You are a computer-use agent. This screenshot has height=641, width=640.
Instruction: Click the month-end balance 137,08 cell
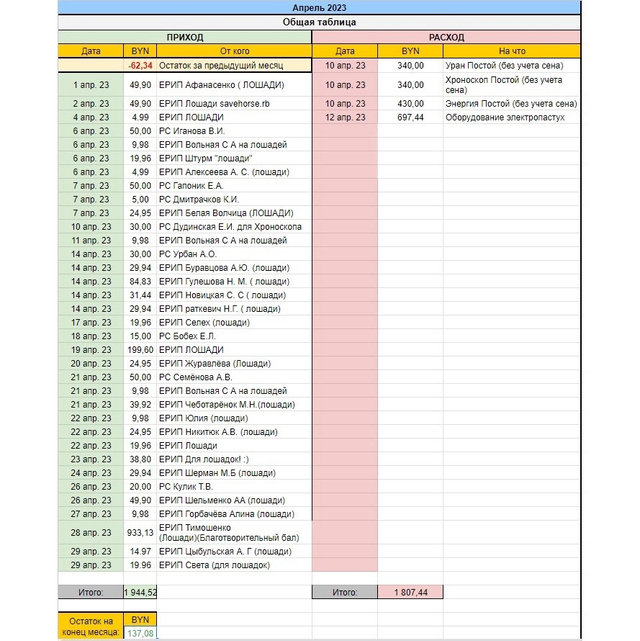coord(140,633)
